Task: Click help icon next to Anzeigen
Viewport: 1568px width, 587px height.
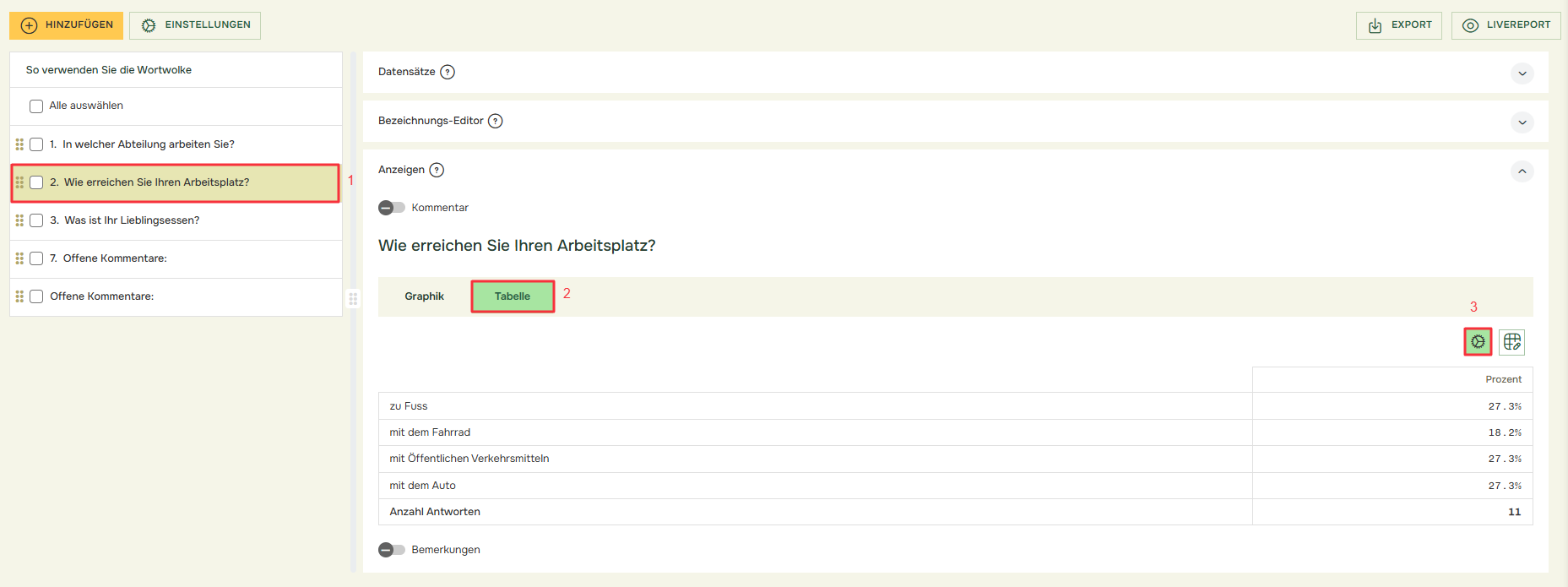Action: click(437, 171)
